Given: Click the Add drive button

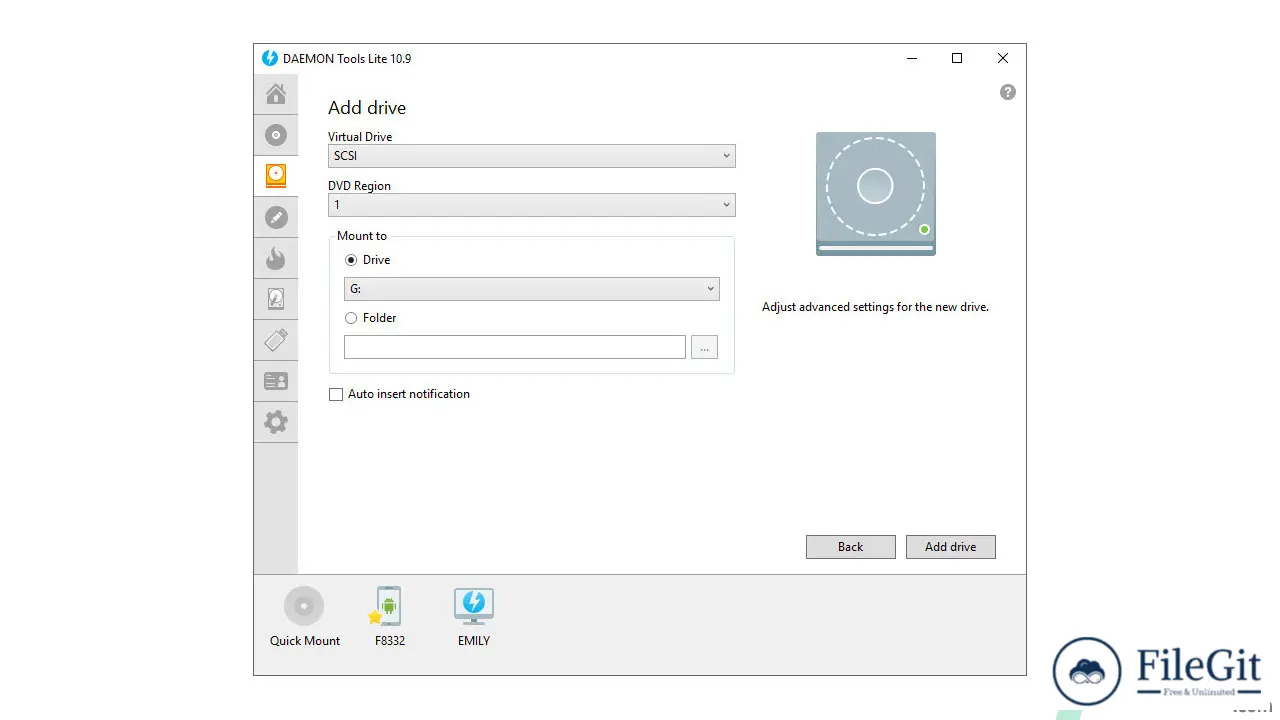Looking at the screenshot, I should [x=951, y=547].
